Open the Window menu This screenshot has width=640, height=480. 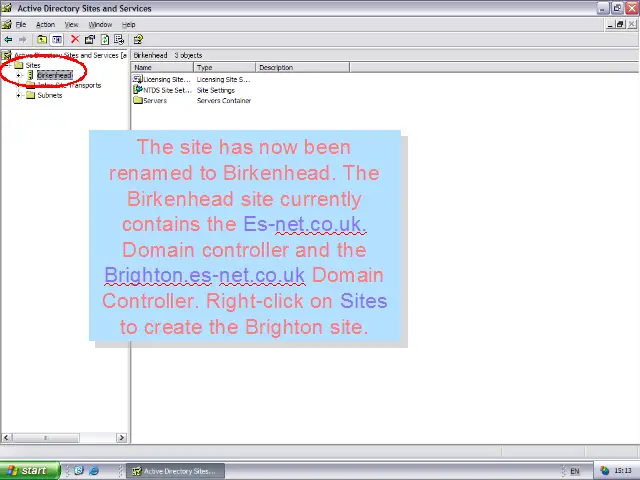pos(100,24)
